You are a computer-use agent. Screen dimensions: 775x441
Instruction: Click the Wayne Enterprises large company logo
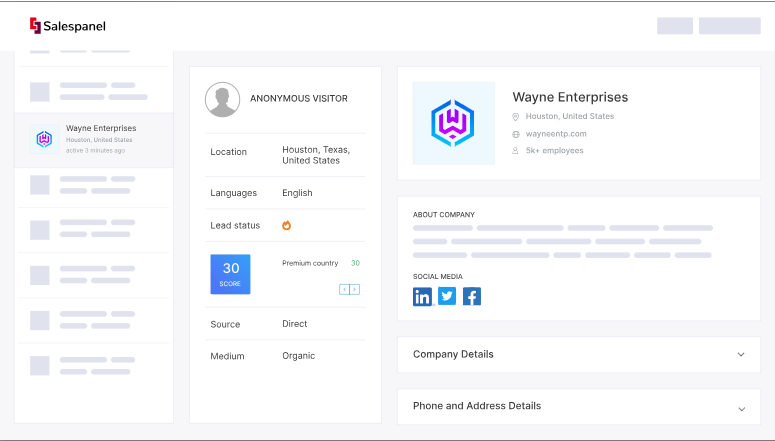click(453, 123)
